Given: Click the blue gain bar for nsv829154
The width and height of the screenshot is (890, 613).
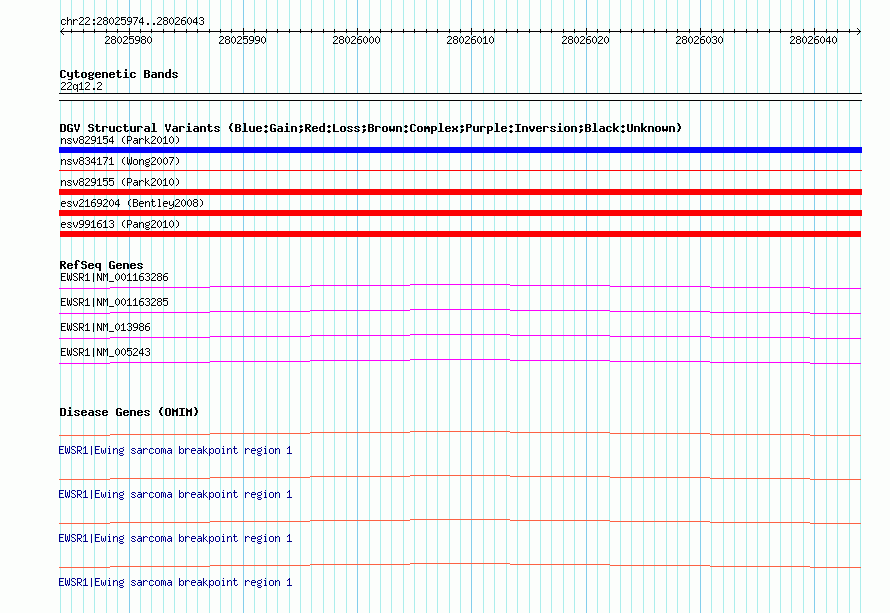Looking at the screenshot, I should pyautogui.click(x=460, y=150).
